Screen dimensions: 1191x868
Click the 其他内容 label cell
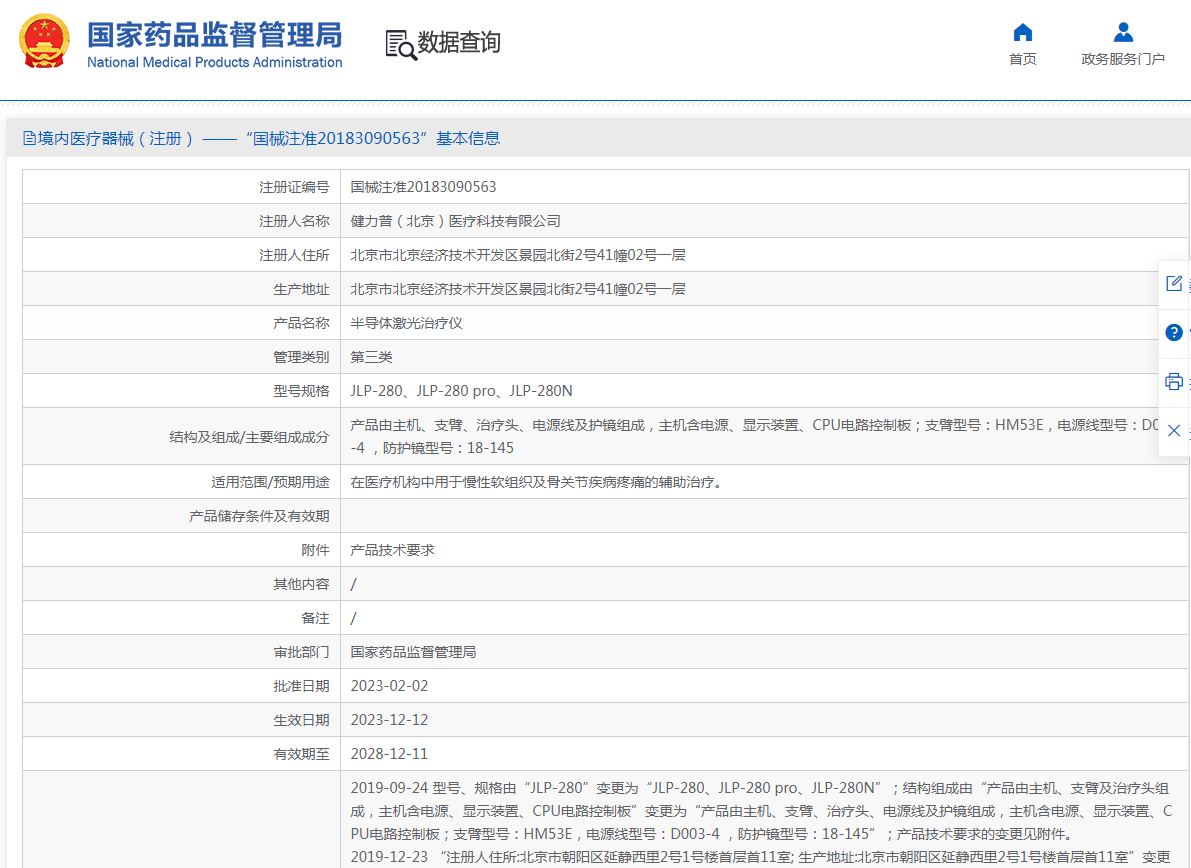182,584
